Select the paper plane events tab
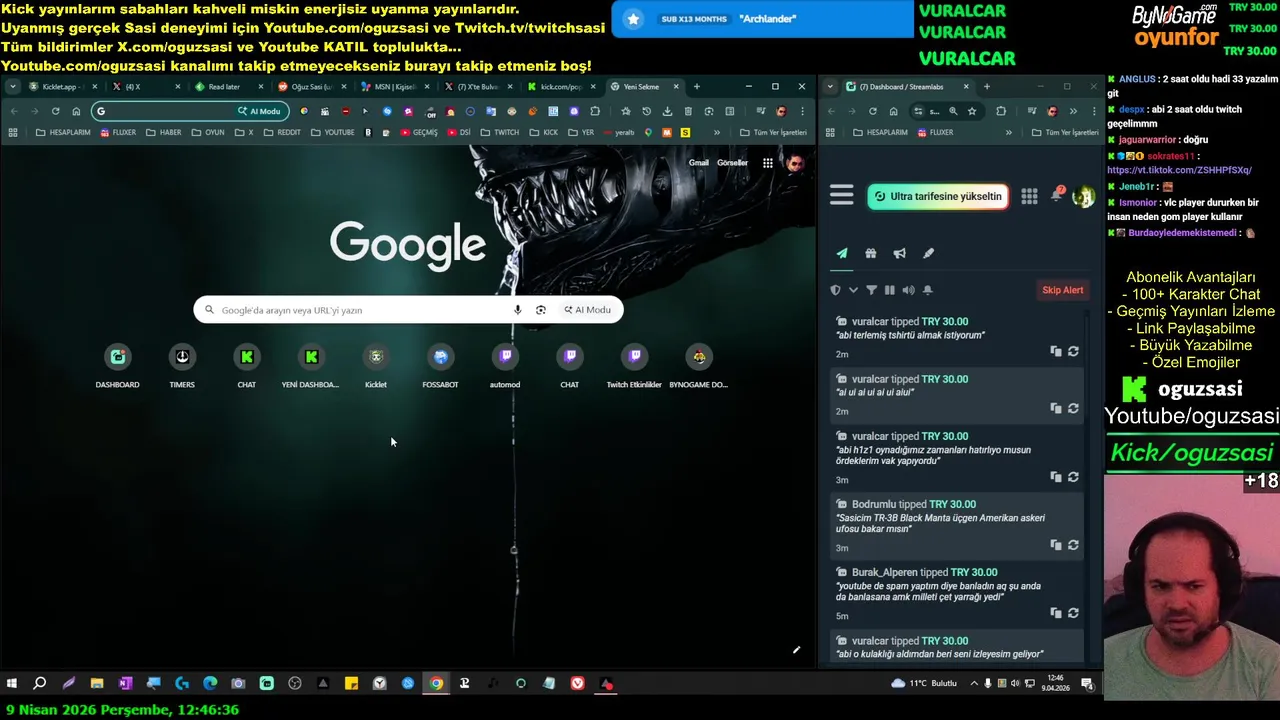 click(842, 253)
